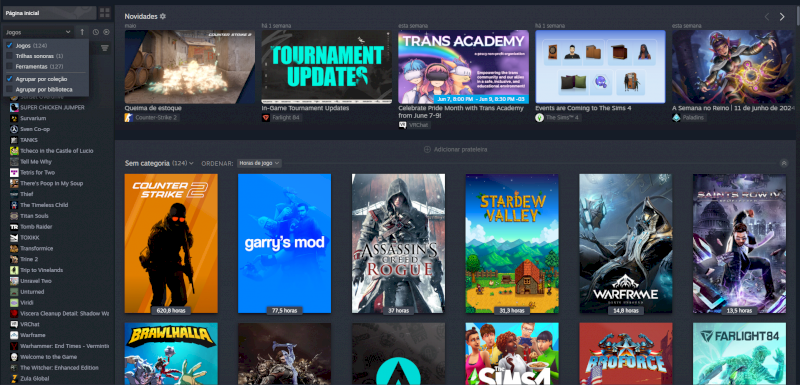The width and height of the screenshot is (800, 385).
Task: Uncheck the Jogos (124) checkbox
Action: tap(9, 46)
